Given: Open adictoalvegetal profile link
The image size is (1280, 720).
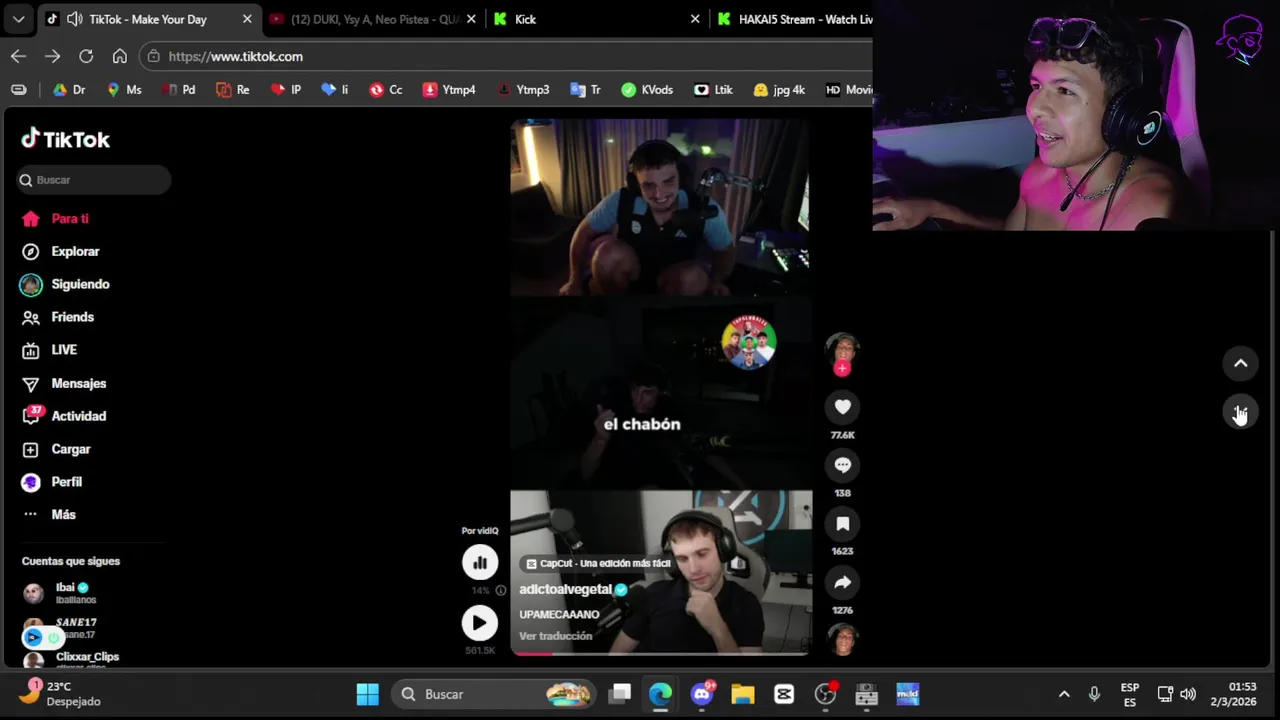Looking at the screenshot, I should click(565, 589).
